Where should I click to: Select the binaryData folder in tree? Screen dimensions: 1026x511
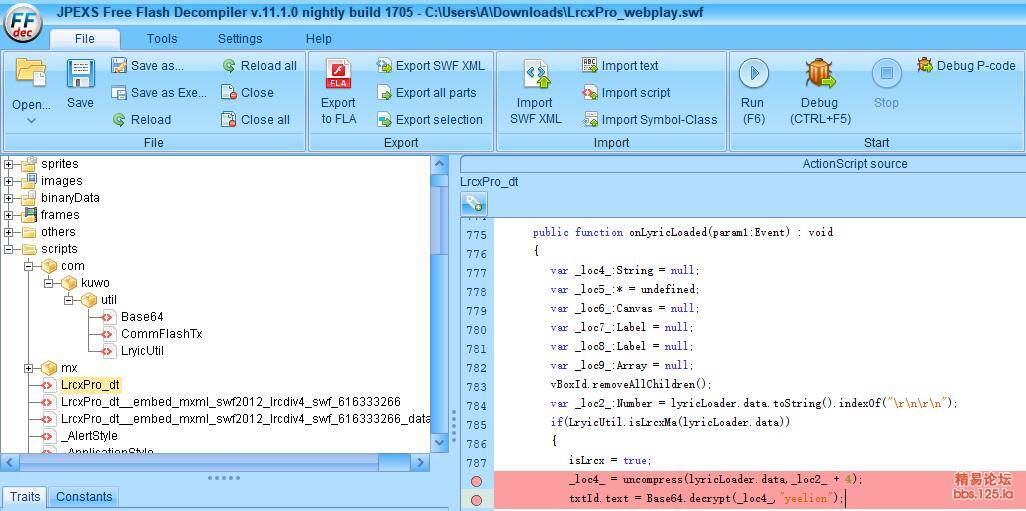click(70, 198)
